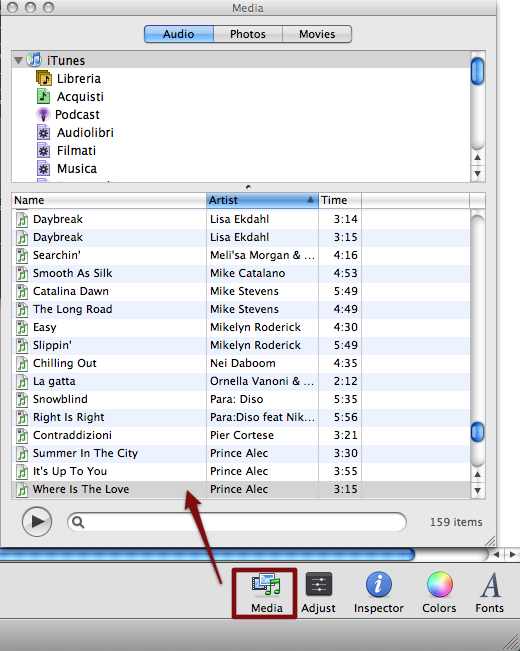Collapse the iTunes disclosure triangle
The image size is (520, 651).
[18, 61]
